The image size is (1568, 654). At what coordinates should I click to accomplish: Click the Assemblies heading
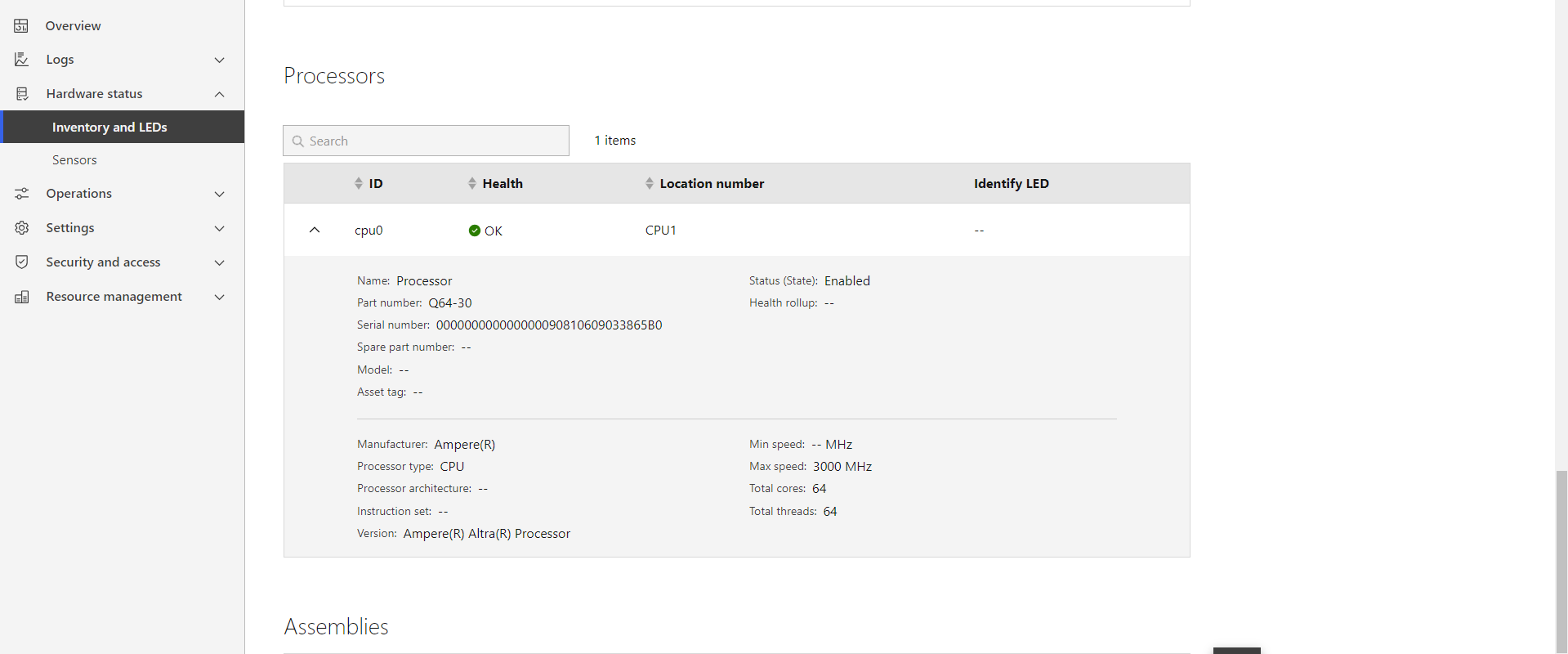pos(337,627)
